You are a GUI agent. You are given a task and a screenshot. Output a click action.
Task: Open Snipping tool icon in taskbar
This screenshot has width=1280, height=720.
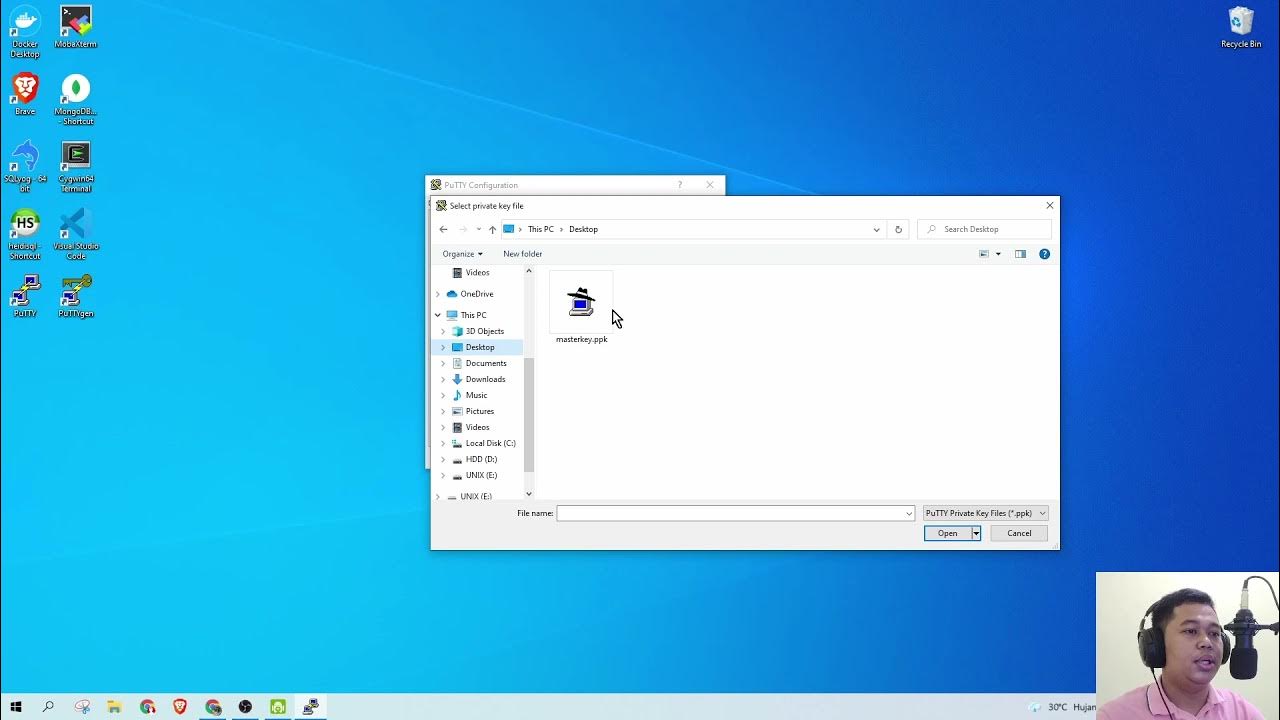[82, 707]
